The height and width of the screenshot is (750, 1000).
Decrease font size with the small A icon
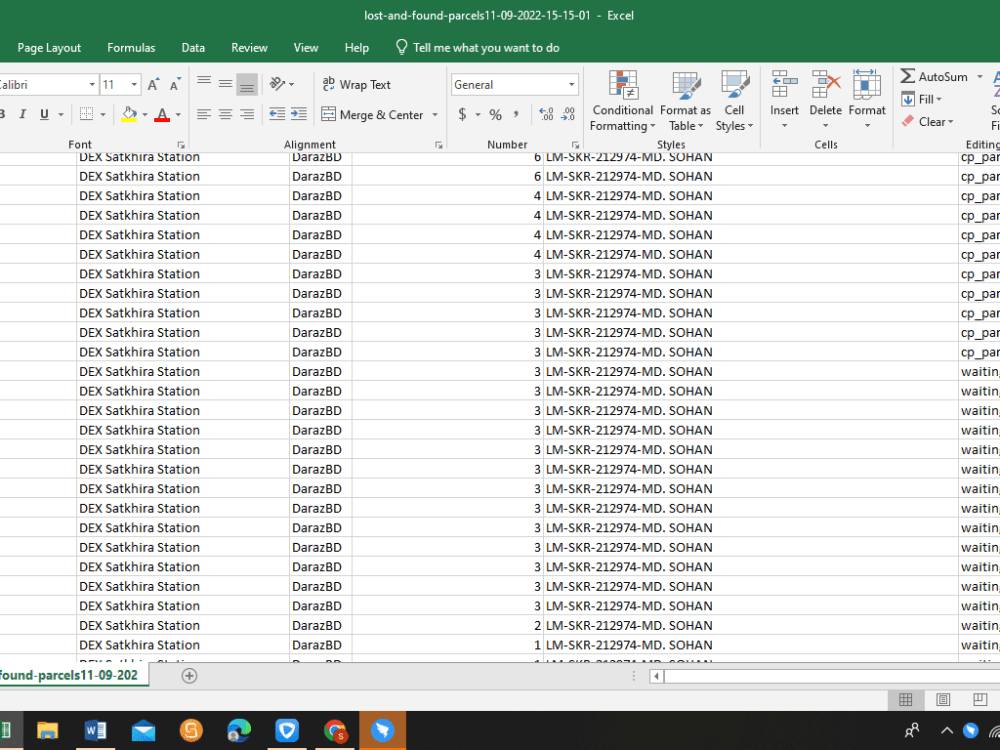[175, 84]
